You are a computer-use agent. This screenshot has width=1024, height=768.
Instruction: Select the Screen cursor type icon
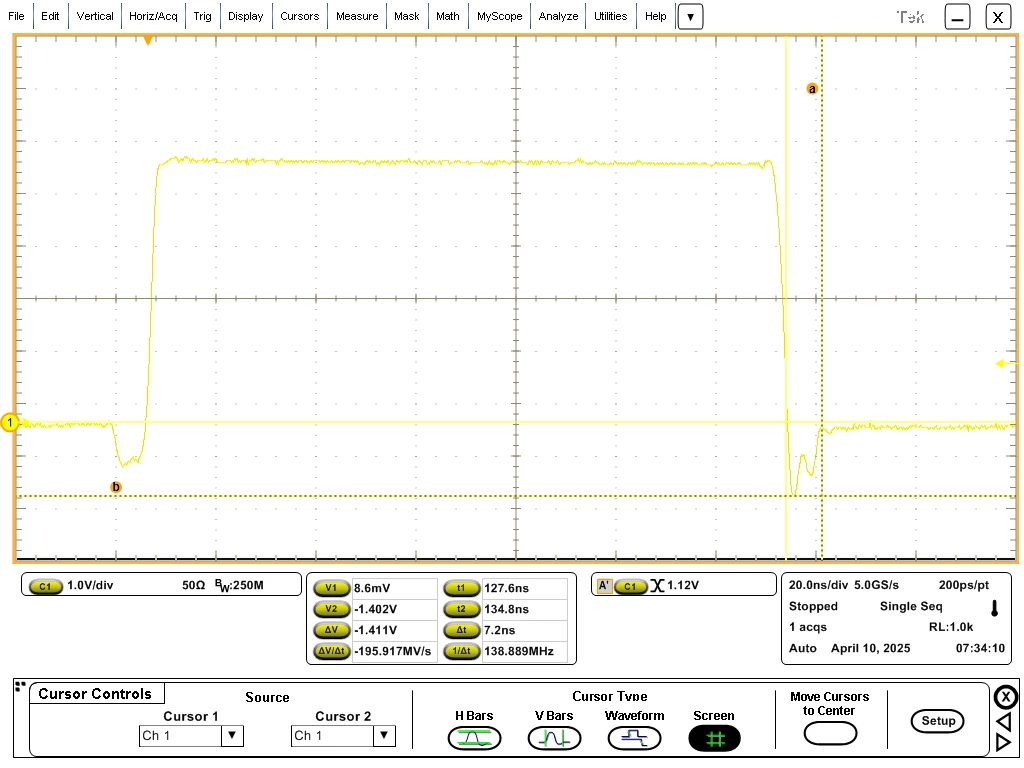(714, 739)
